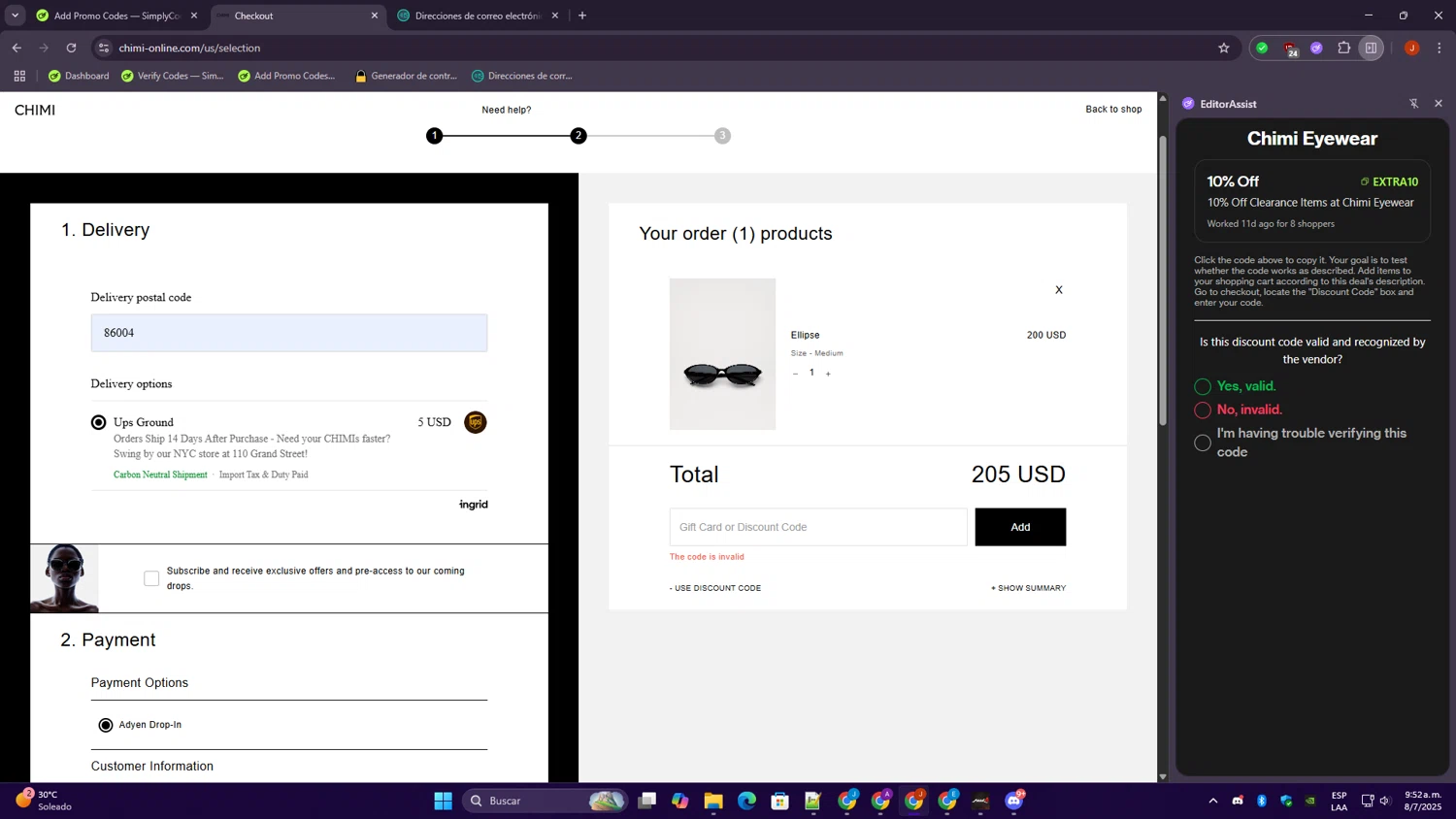Unpin the EditorAssist side panel
This screenshot has width=1456, height=819.
1414,104
